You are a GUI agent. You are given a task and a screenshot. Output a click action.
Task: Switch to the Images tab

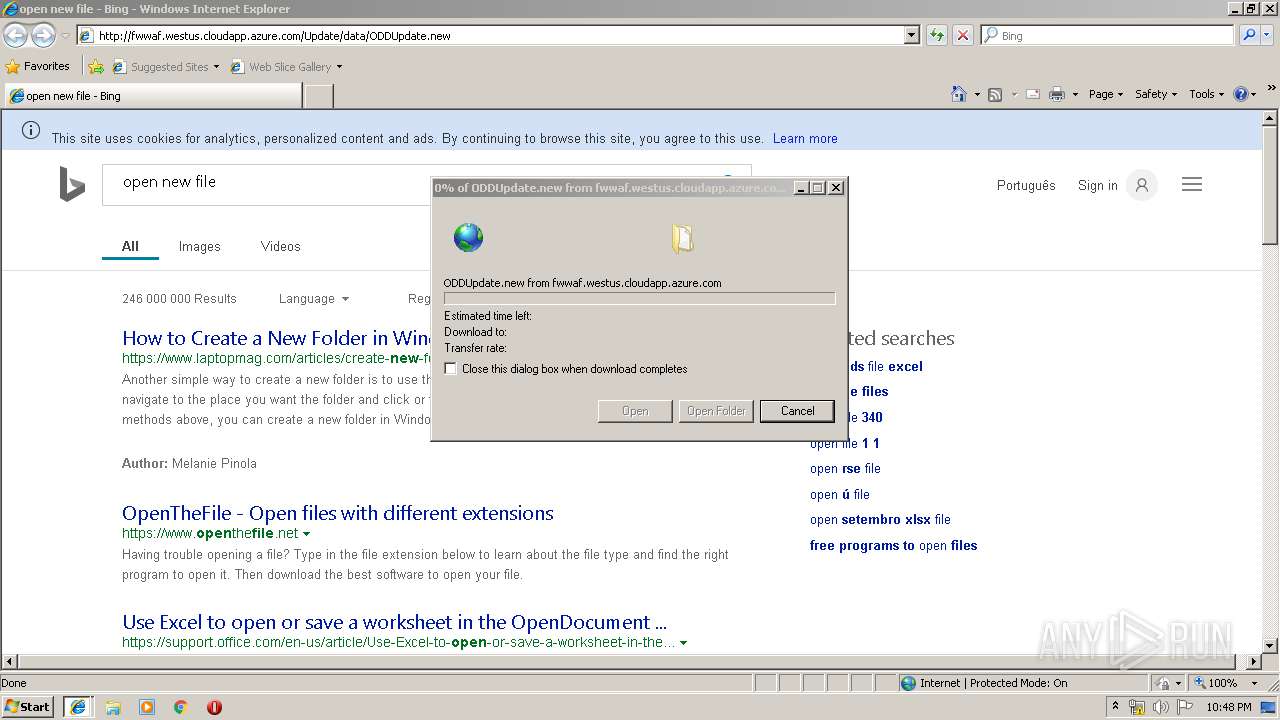(x=199, y=246)
